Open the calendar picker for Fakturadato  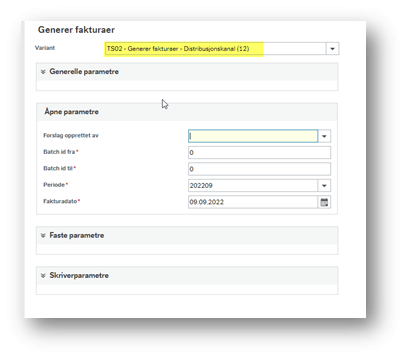(x=324, y=202)
